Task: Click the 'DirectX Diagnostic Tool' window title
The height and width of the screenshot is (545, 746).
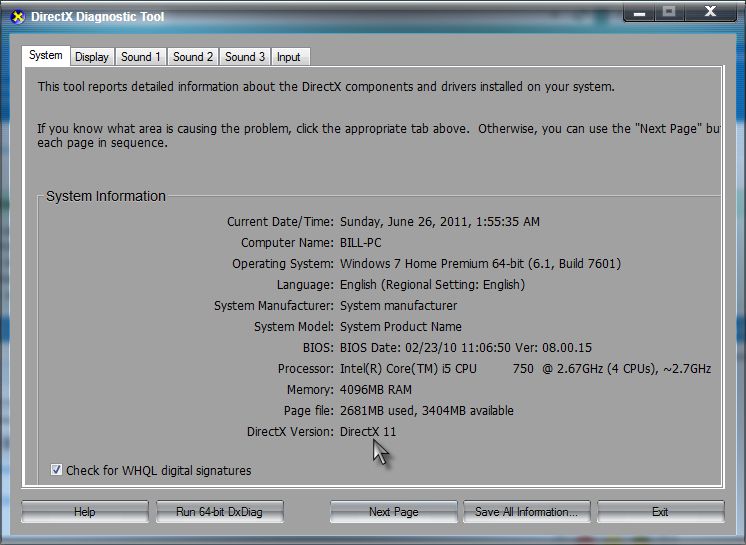Action: pyautogui.click(x=98, y=17)
